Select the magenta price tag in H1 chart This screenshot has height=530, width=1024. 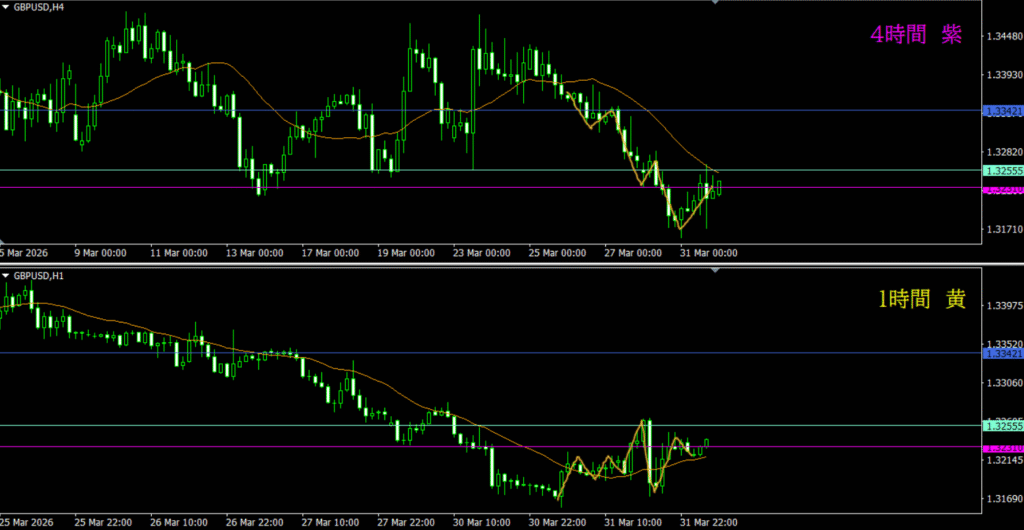coord(1002,448)
